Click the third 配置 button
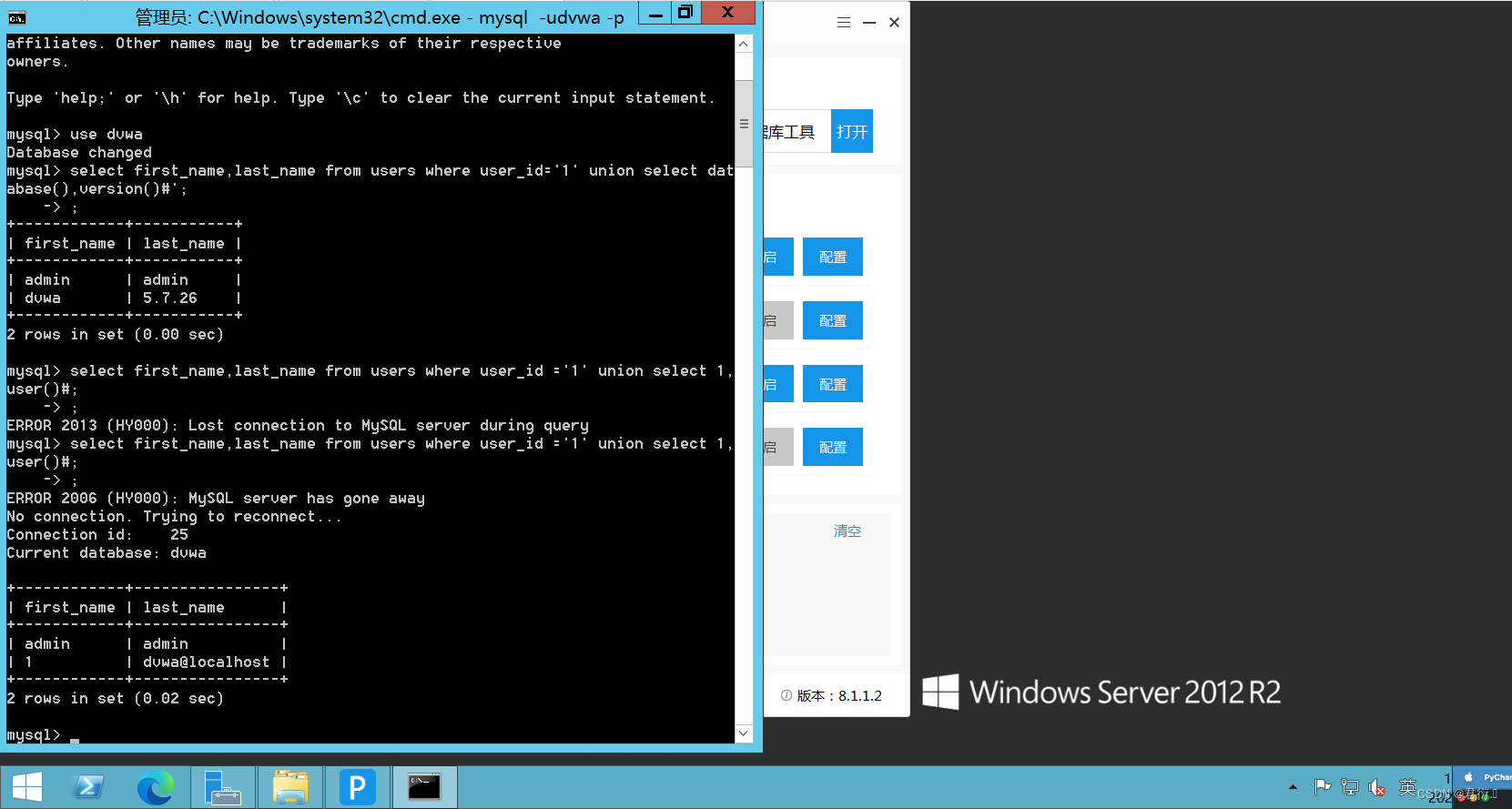 click(x=833, y=385)
